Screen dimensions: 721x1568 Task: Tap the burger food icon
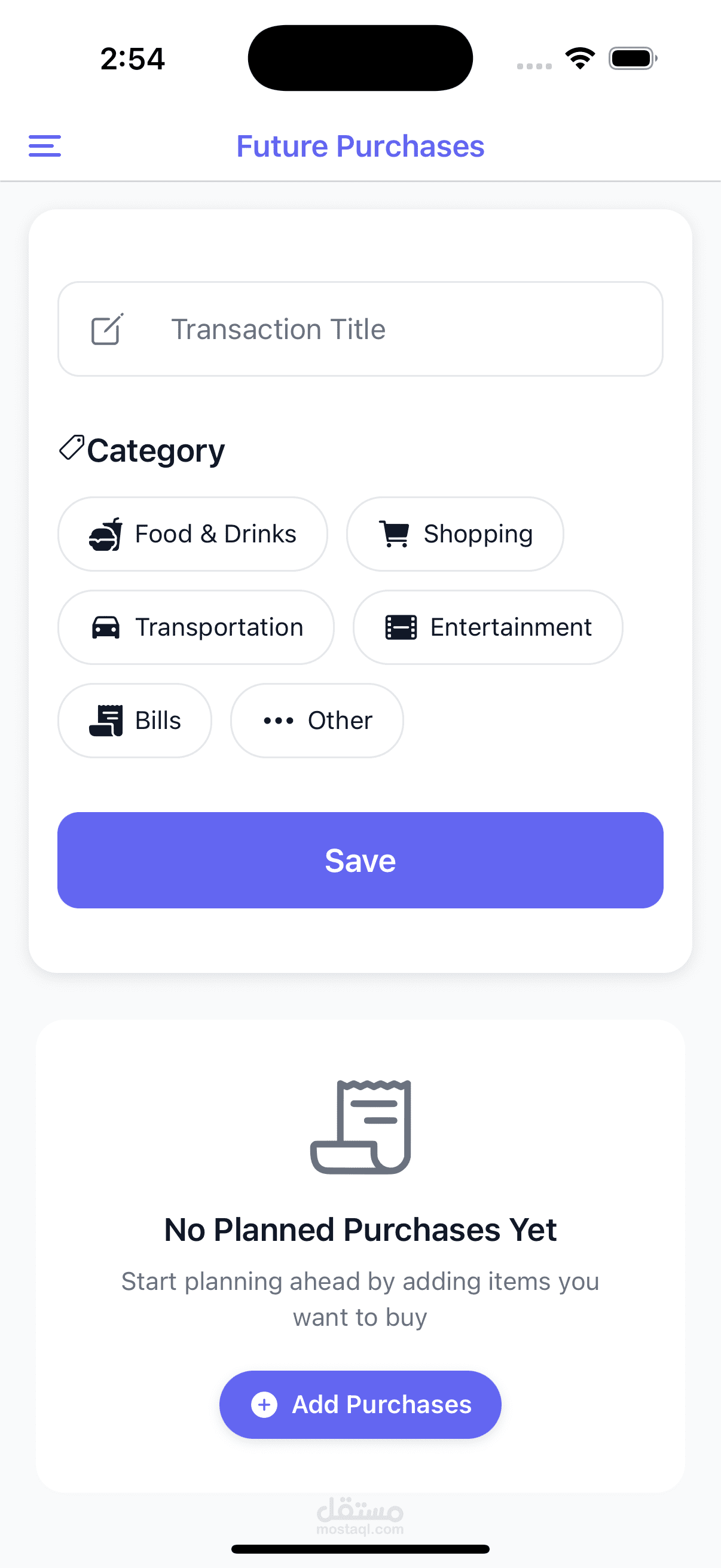(x=106, y=535)
